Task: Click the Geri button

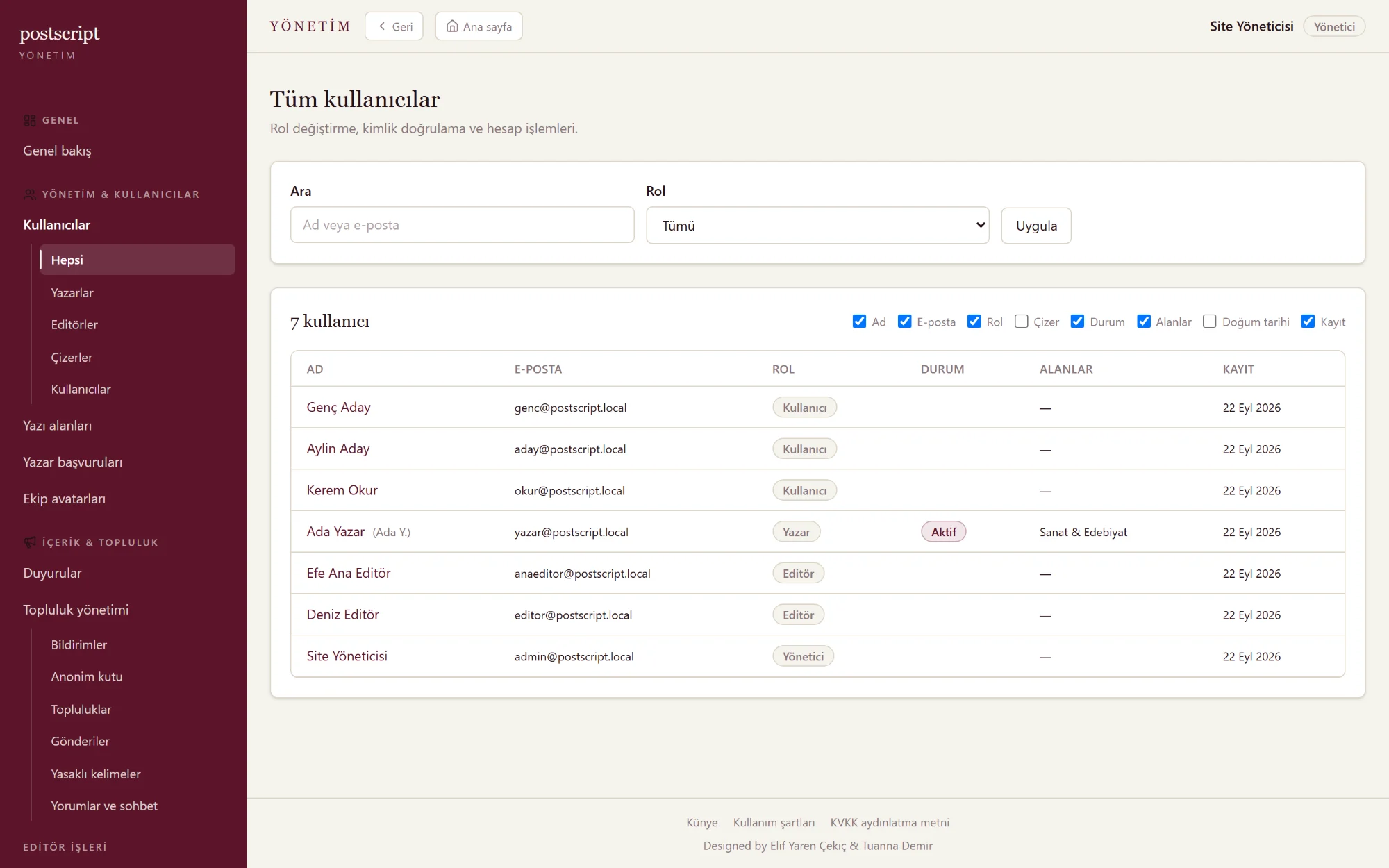Action: tap(394, 26)
